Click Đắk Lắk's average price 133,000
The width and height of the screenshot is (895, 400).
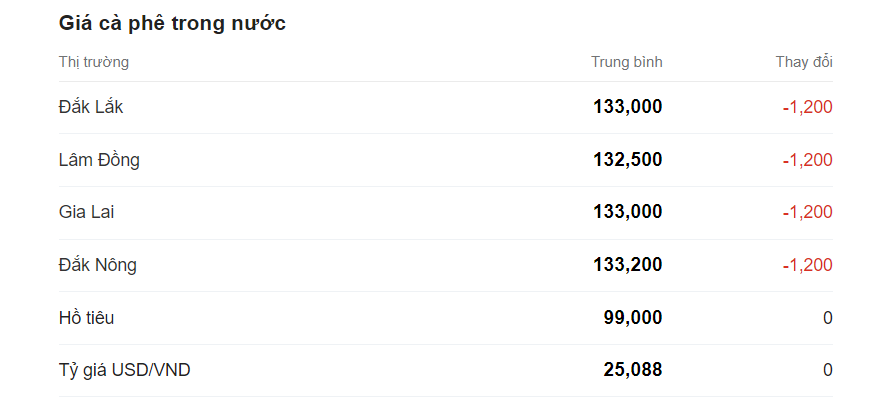point(627,107)
